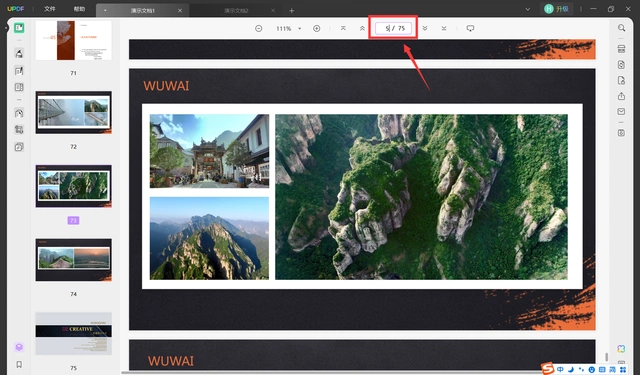Add a new tab with plus button
Viewport: 640px width, 375px height.
point(291,11)
